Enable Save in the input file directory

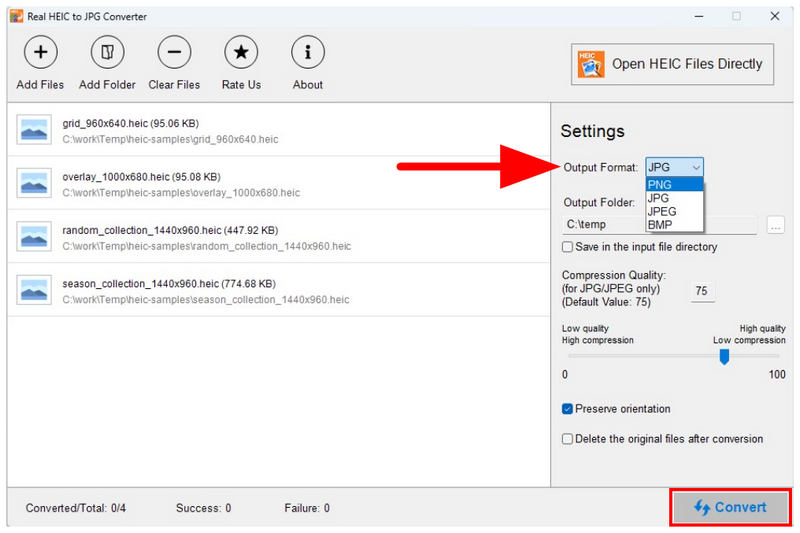[640, 247]
